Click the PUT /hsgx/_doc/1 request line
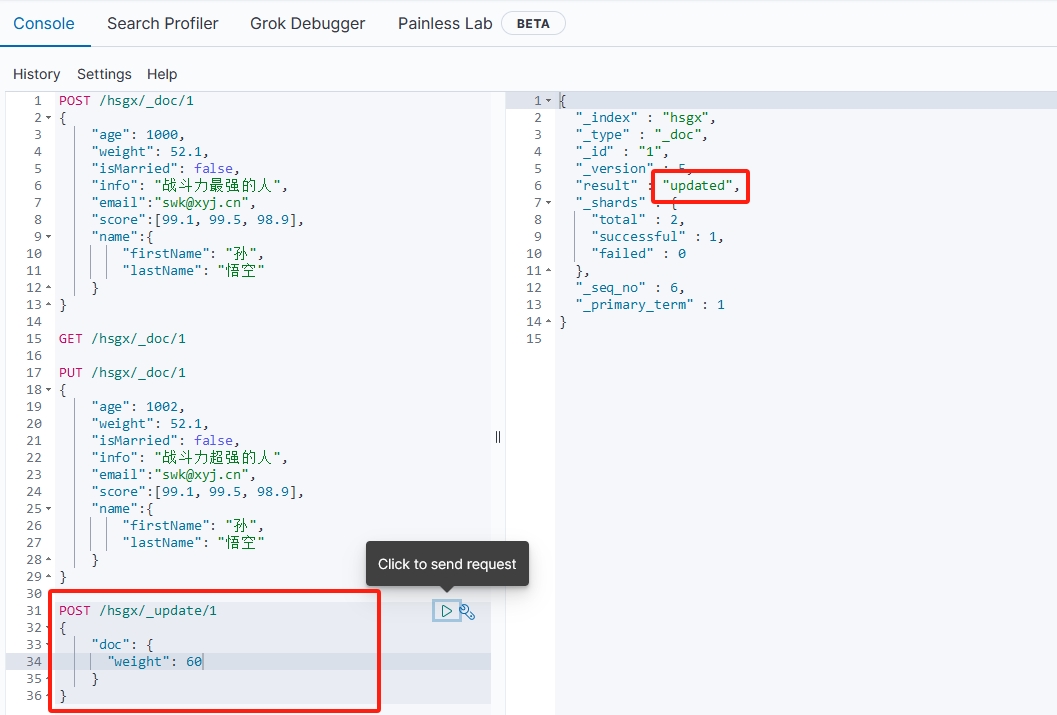The height and width of the screenshot is (715, 1057). pyautogui.click(x=122, y=373)
